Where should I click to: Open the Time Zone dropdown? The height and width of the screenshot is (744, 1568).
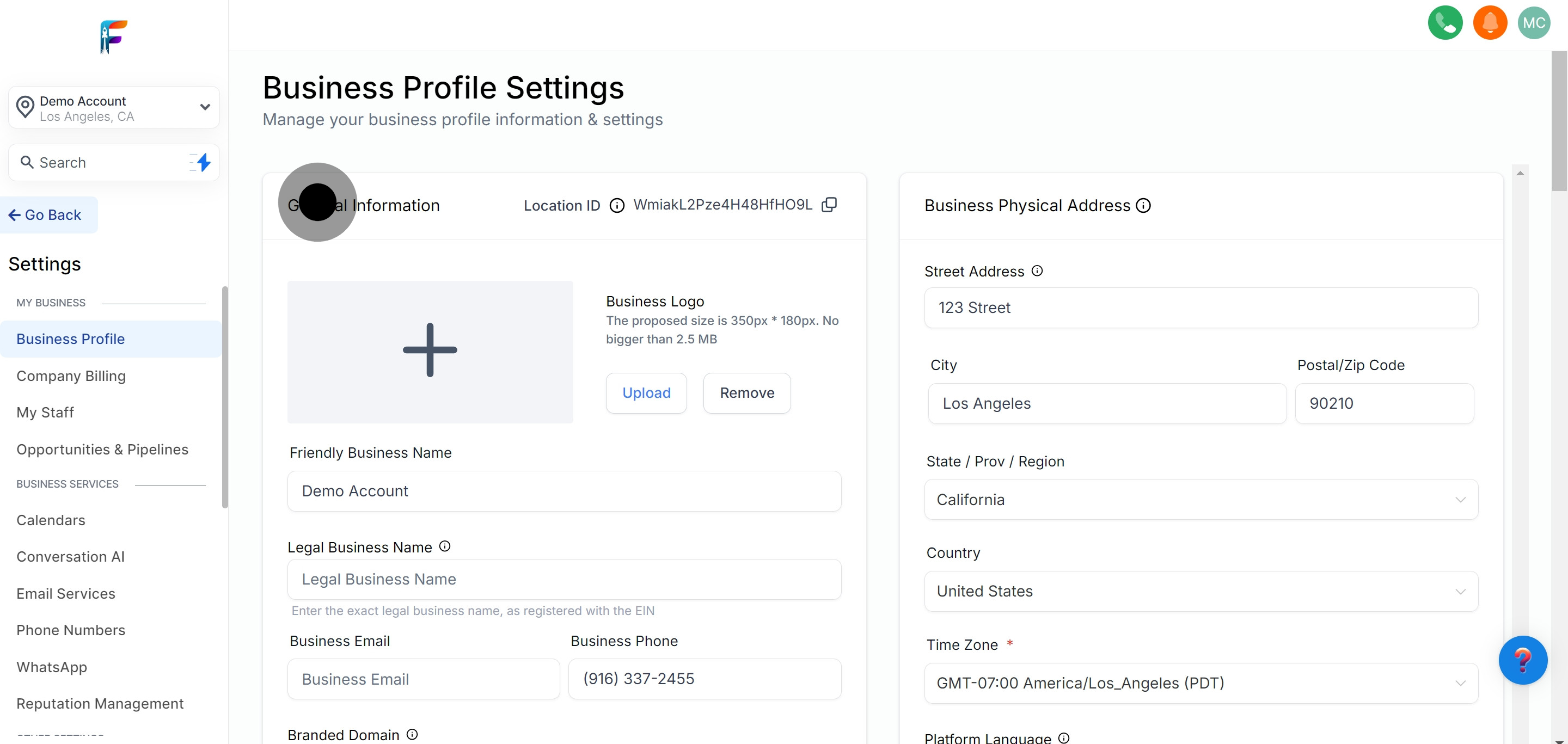click(x=1200, y=683)
